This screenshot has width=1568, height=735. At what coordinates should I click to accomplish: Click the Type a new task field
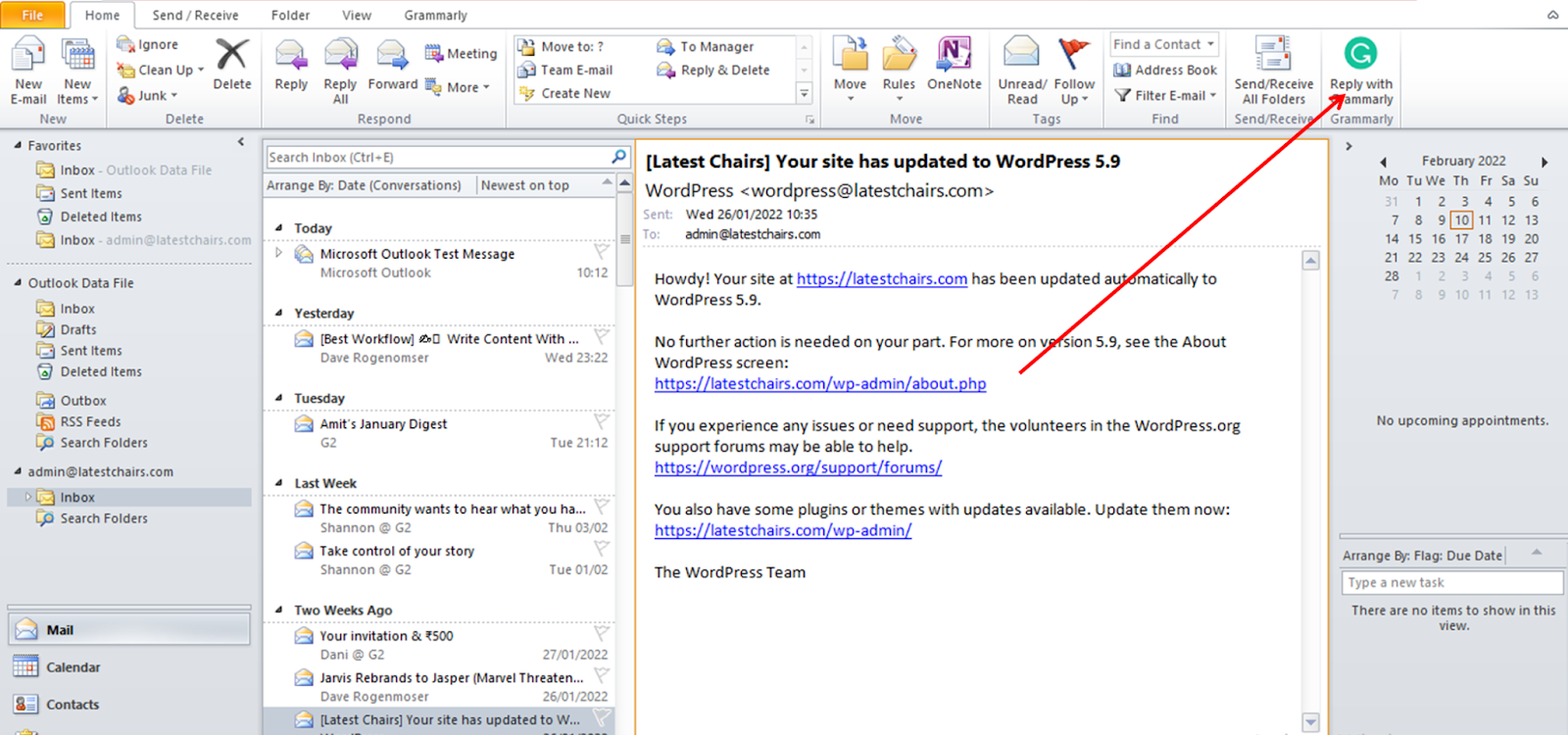(x=1451, y=582)
